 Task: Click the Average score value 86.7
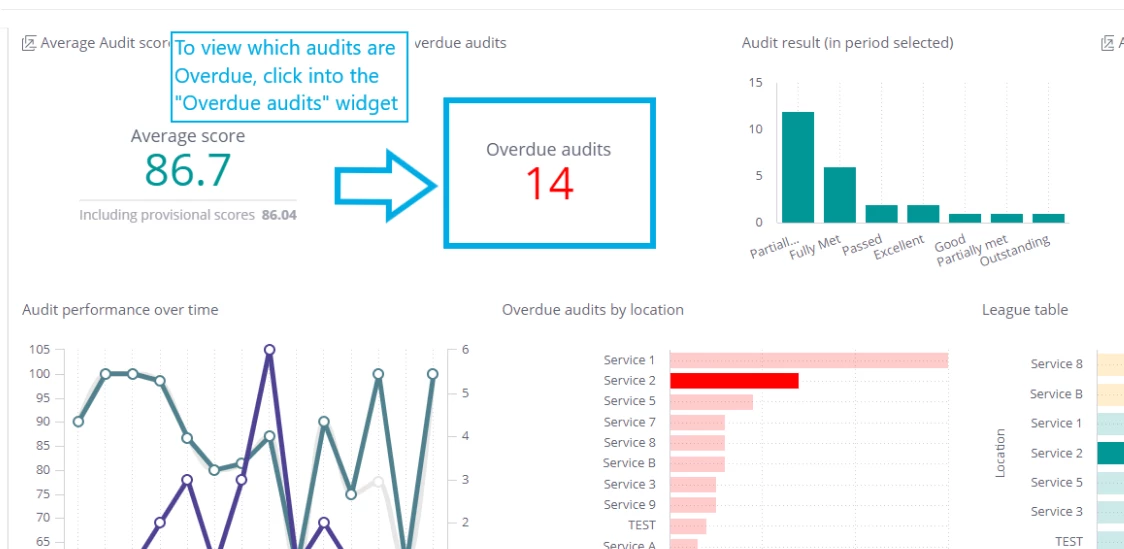pos(188,170)
